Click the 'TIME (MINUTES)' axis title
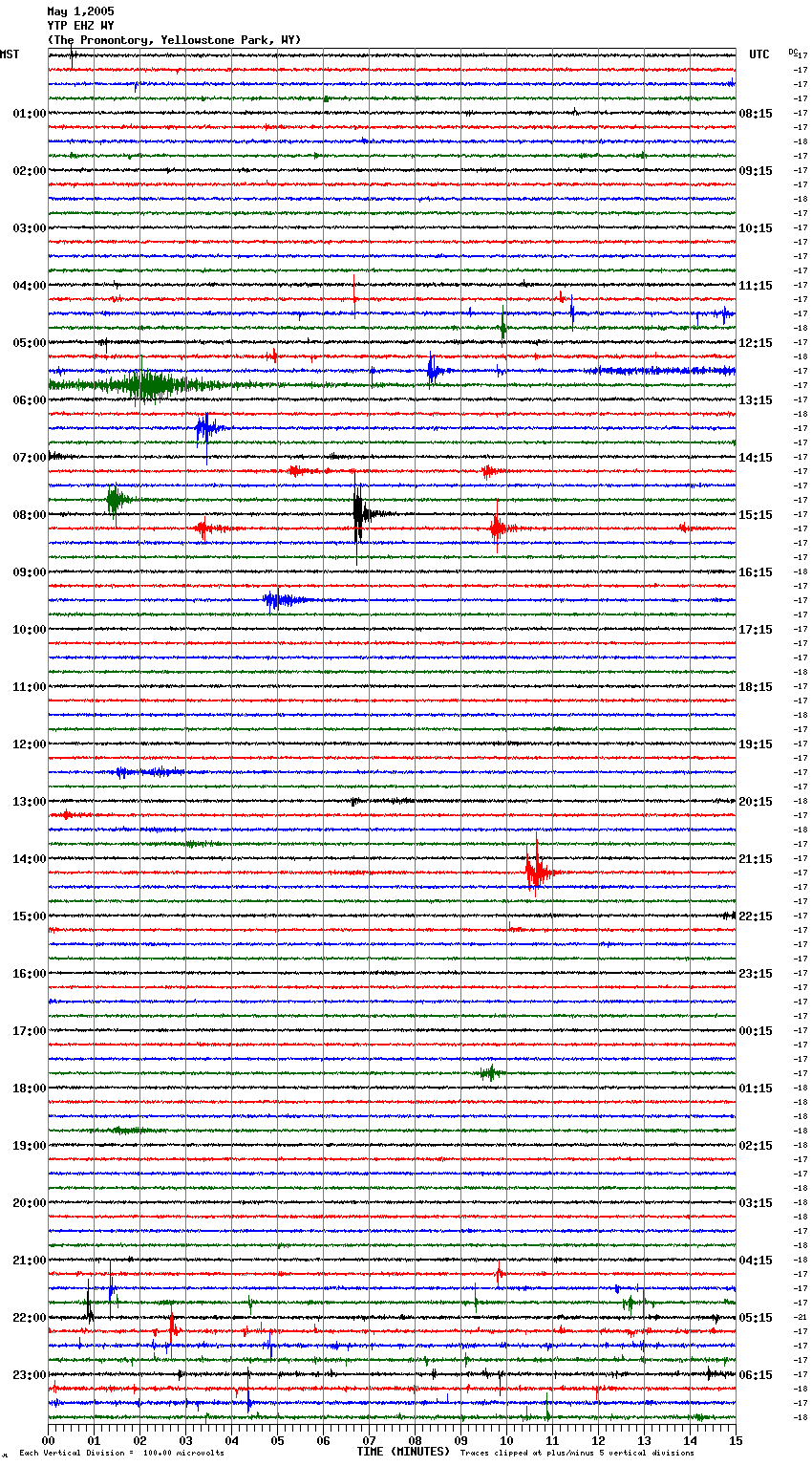The image size is (812, 1466). click(403, 1452)
